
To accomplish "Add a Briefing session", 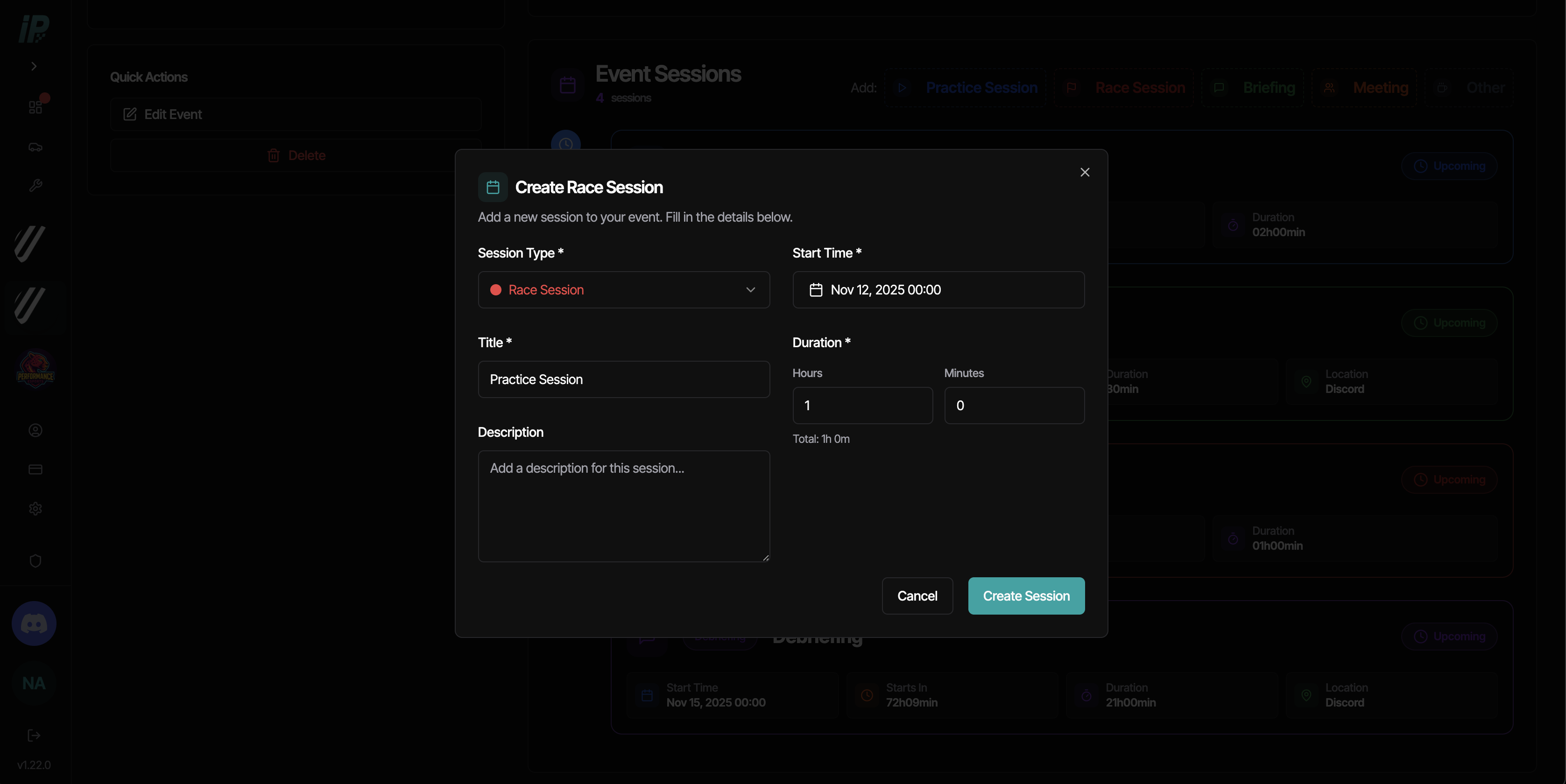I will point(1253,88).
